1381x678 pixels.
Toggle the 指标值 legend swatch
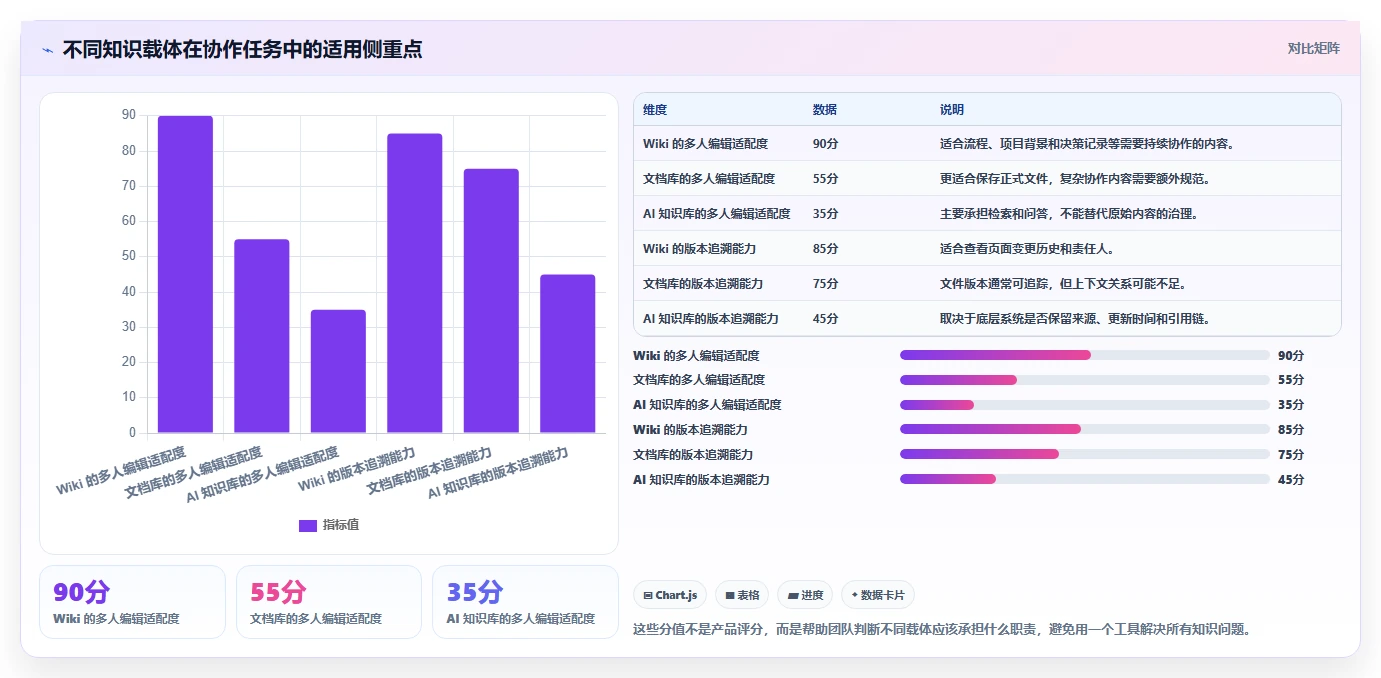308,525
